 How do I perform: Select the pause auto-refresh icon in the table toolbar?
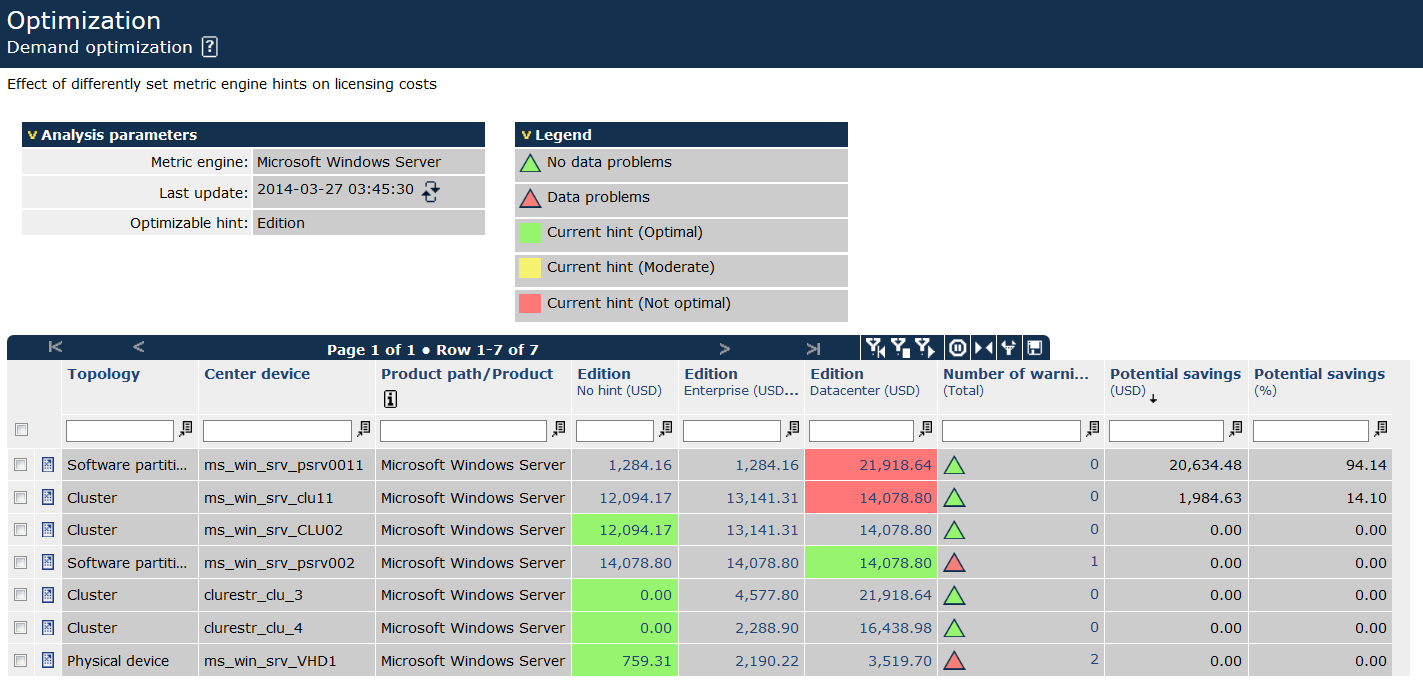coord(957,347)
